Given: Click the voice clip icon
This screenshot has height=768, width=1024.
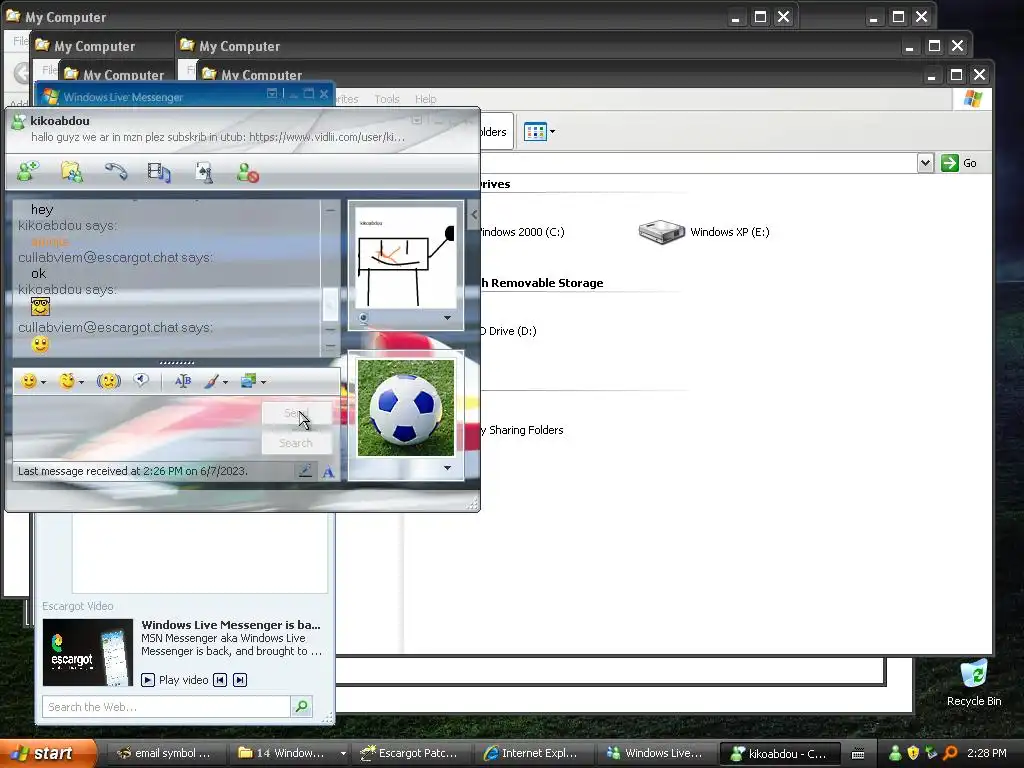Looking at the screenshot, I should (141, 381).
